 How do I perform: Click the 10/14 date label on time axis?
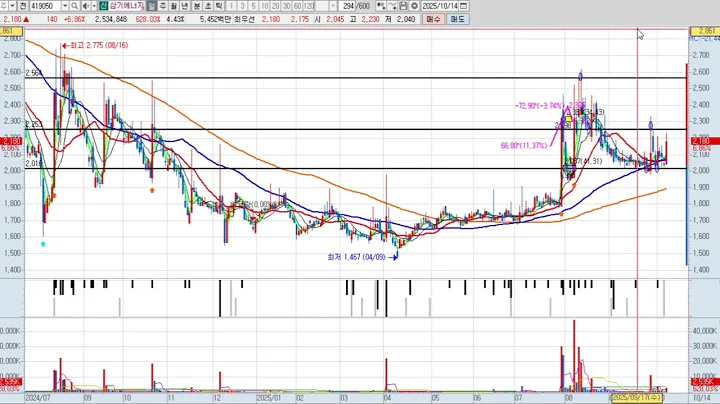pos(701,398)
